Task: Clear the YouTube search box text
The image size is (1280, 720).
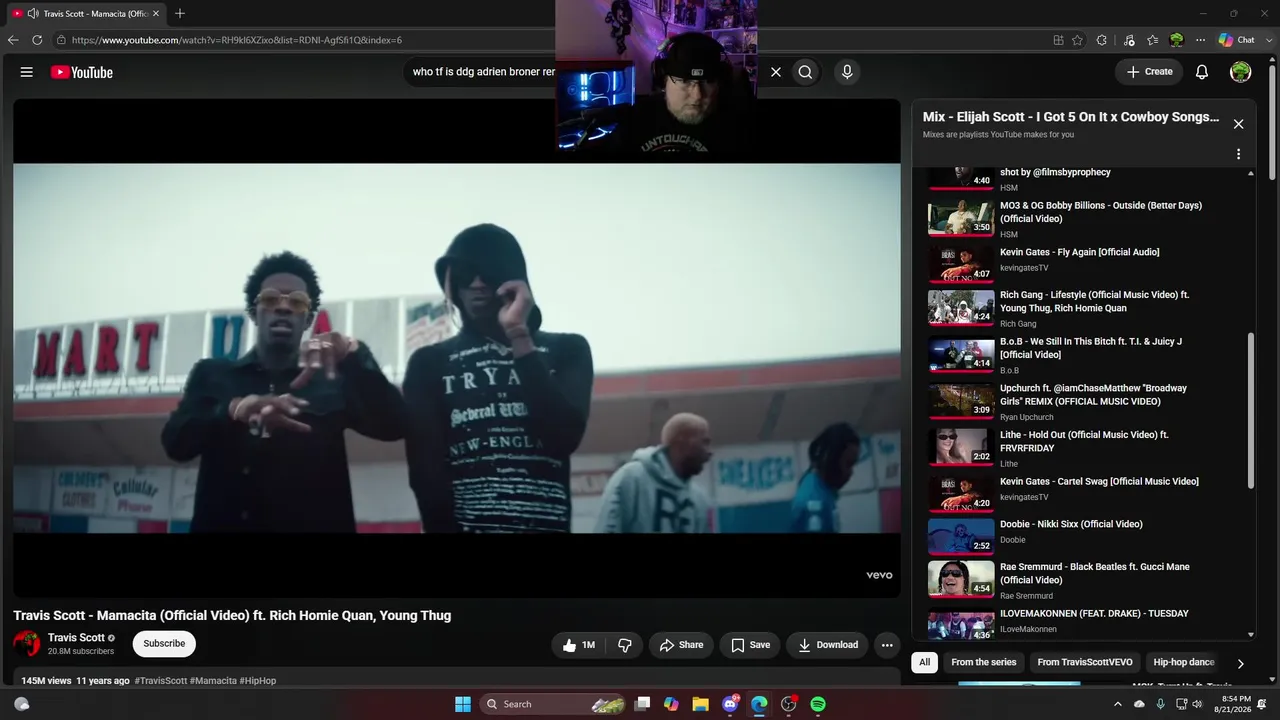Action: [775, 72]
